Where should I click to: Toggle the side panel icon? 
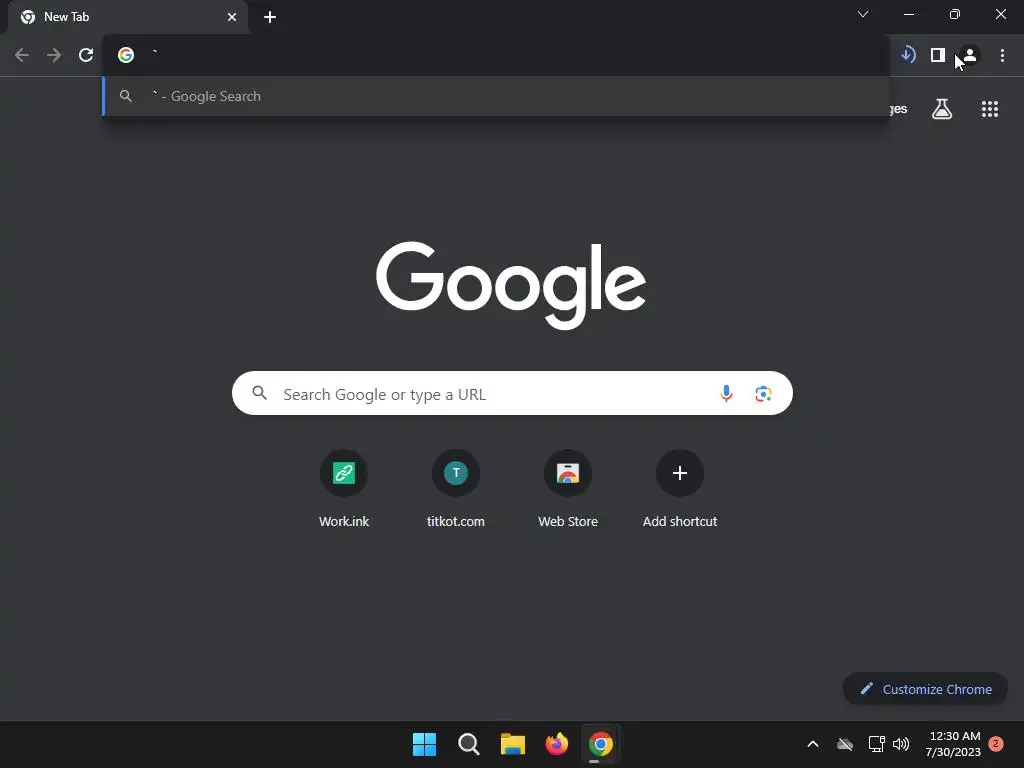938,55
